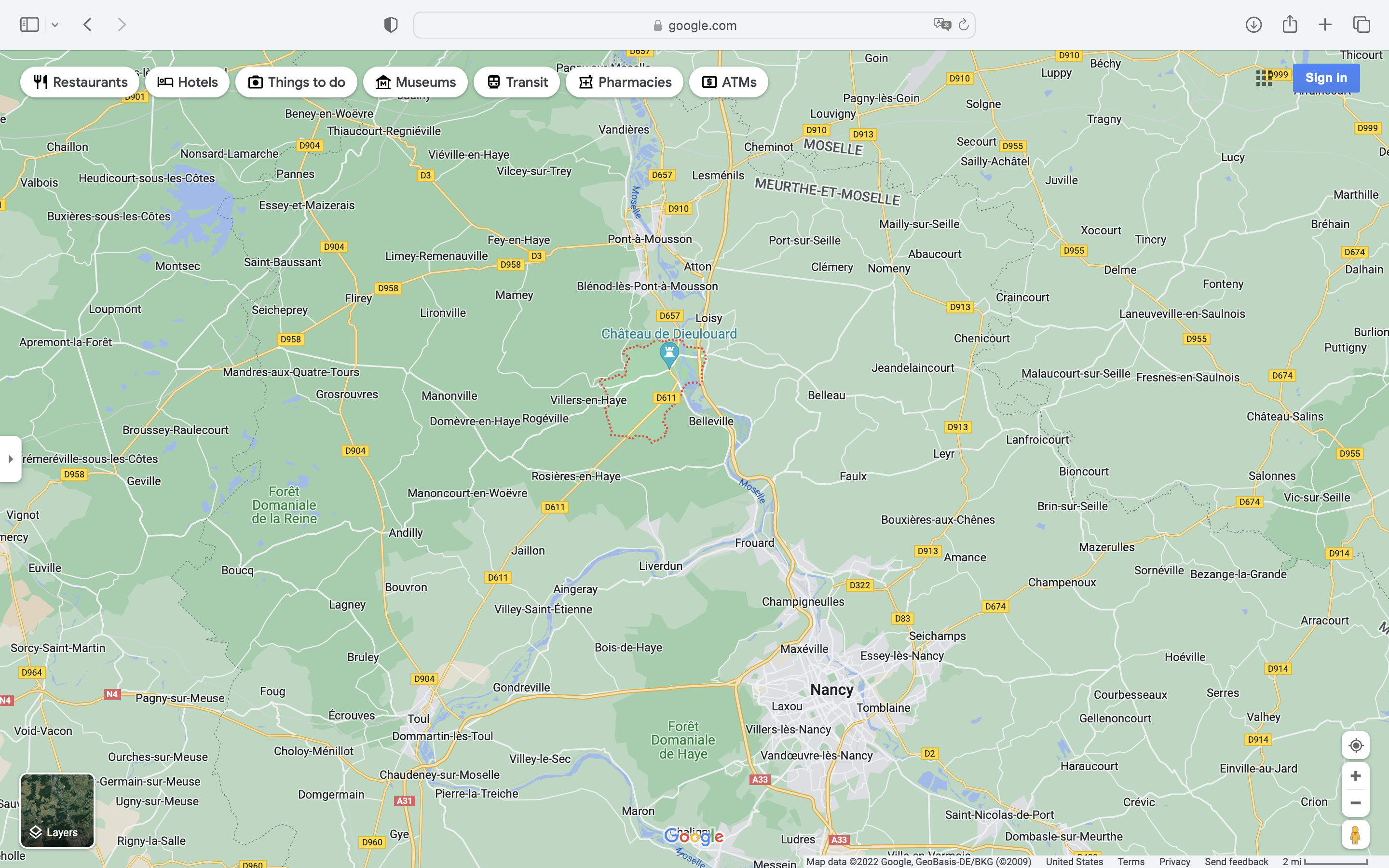Viewport: 1389px width, 868px height.
Task: Zoom in on the map
Action: [1355, 776]
